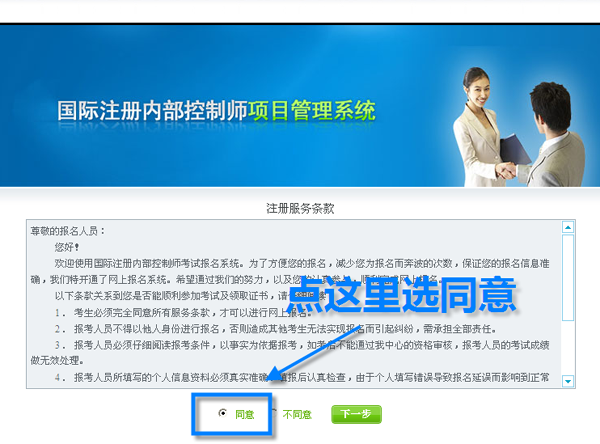
Task: Click the blue 点这里选同意 annotation text
Action: click(403, 294)
